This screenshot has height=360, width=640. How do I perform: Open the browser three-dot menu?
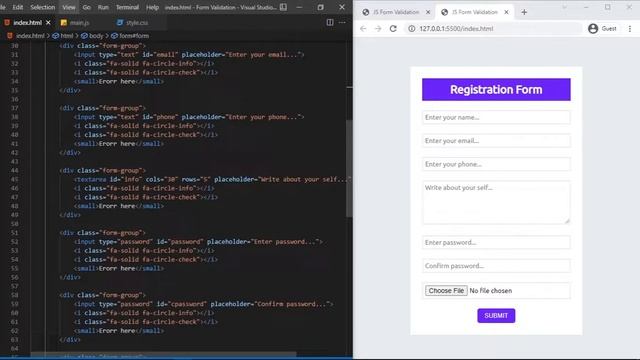(x=630, y=29)
